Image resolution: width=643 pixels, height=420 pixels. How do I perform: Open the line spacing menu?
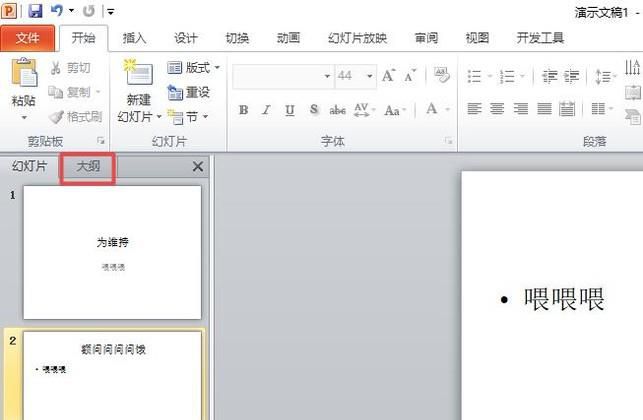coord(605,76)
